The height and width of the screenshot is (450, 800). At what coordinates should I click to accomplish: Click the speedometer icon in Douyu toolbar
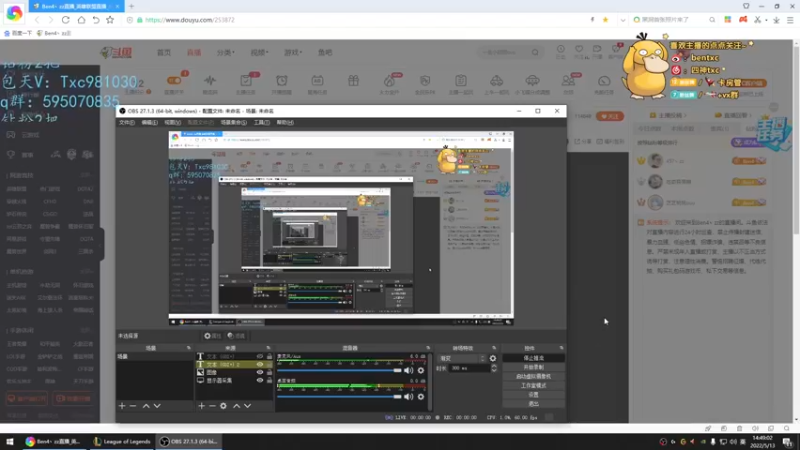(604, 81)
